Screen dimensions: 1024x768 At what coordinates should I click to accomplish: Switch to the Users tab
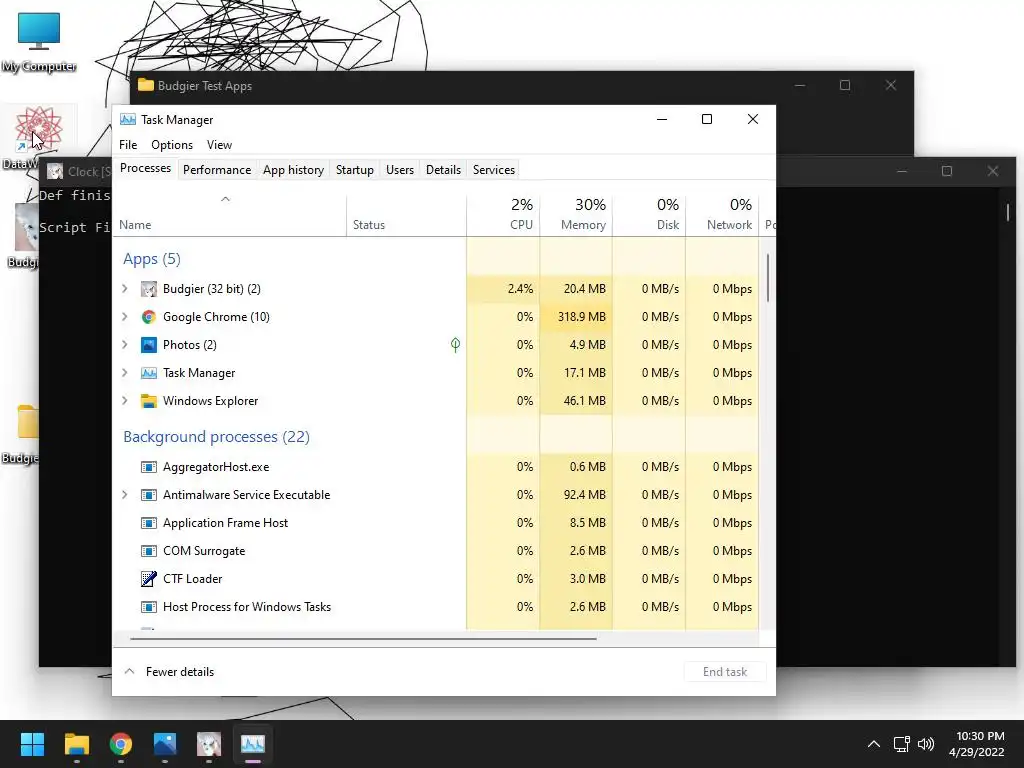[x=400, y=170]
